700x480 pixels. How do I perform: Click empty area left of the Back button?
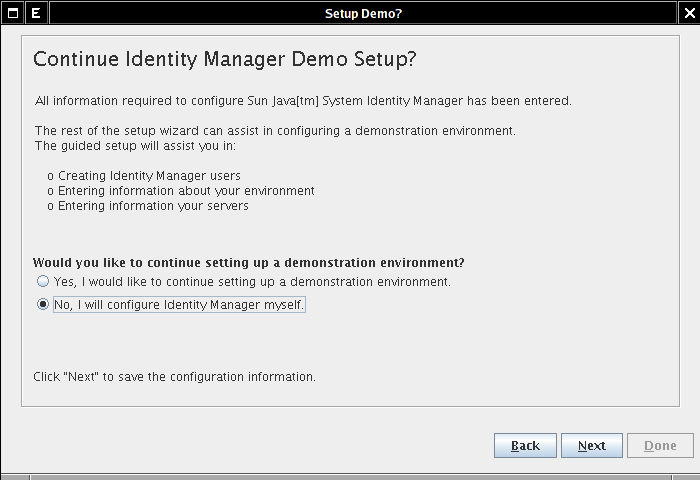250,446
